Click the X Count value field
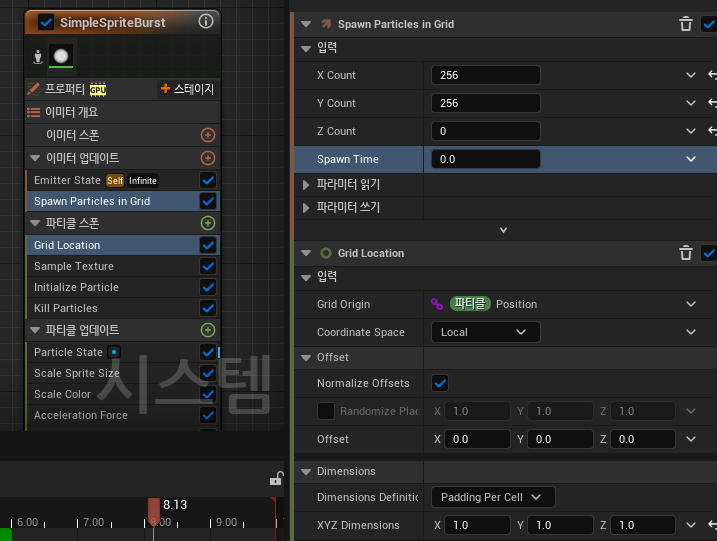This screenshot has height=541, width=717. point(486,75)
